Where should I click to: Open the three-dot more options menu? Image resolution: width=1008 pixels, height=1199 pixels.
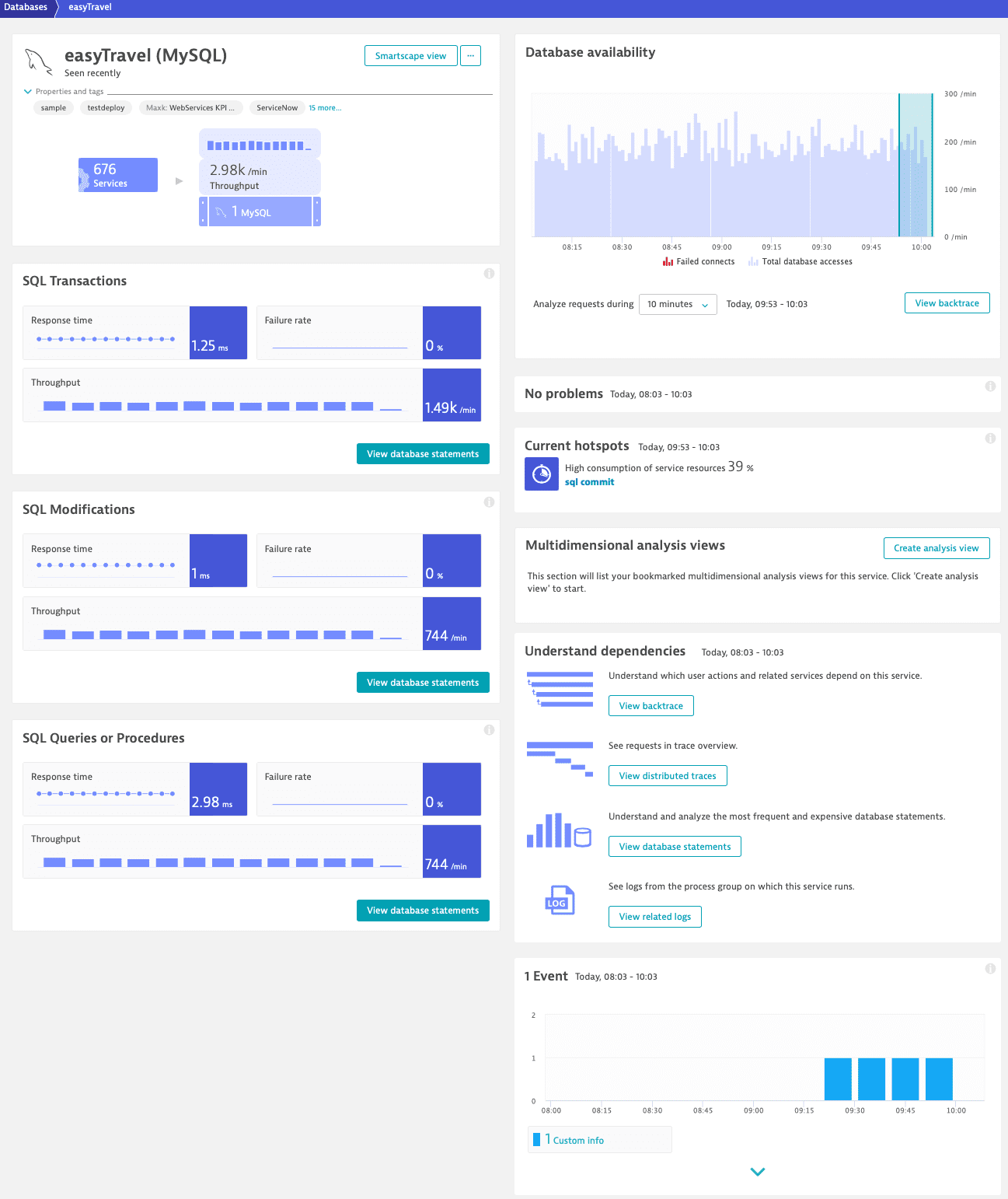point(470,56)
